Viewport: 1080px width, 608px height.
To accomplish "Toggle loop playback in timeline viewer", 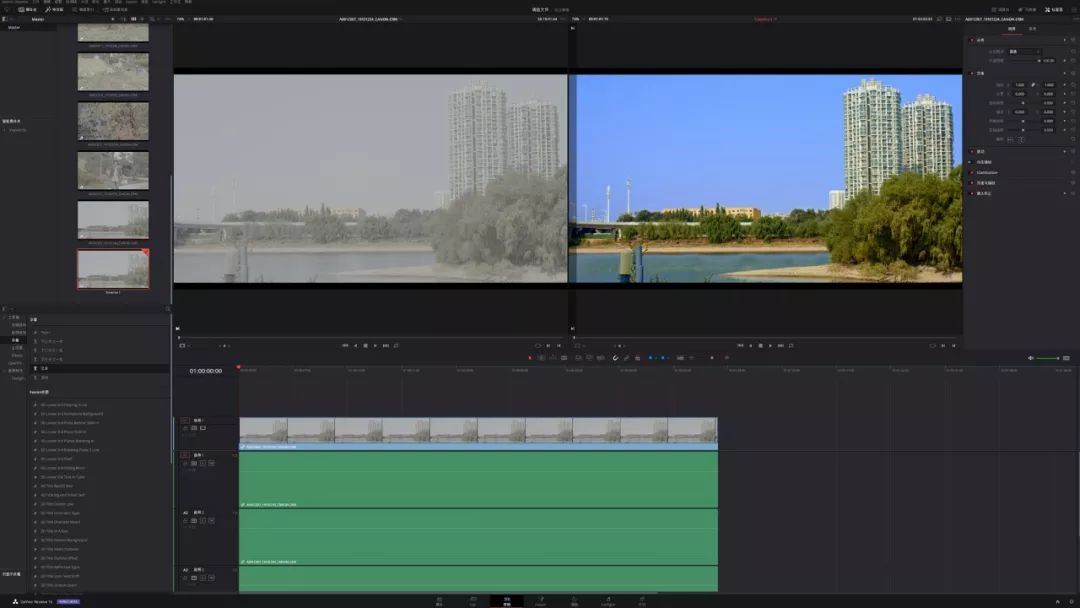I will click(791, 346).
